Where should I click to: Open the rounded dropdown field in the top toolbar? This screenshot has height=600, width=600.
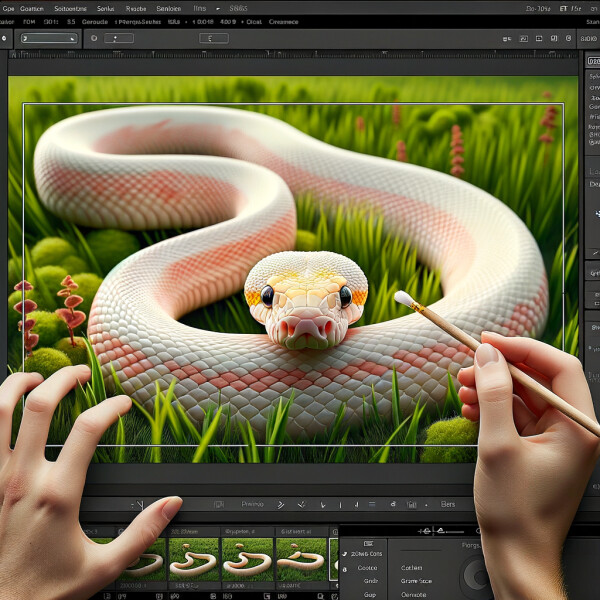[49, 38]
